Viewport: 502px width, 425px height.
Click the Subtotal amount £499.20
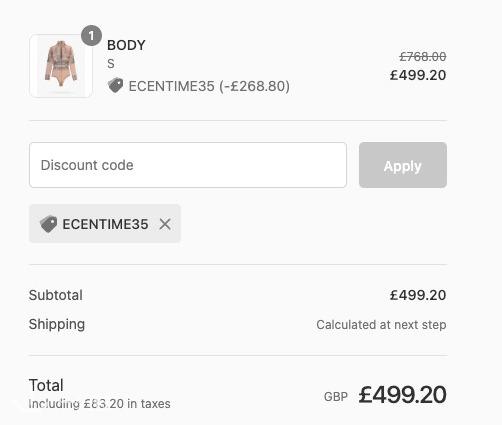[418, 295]
